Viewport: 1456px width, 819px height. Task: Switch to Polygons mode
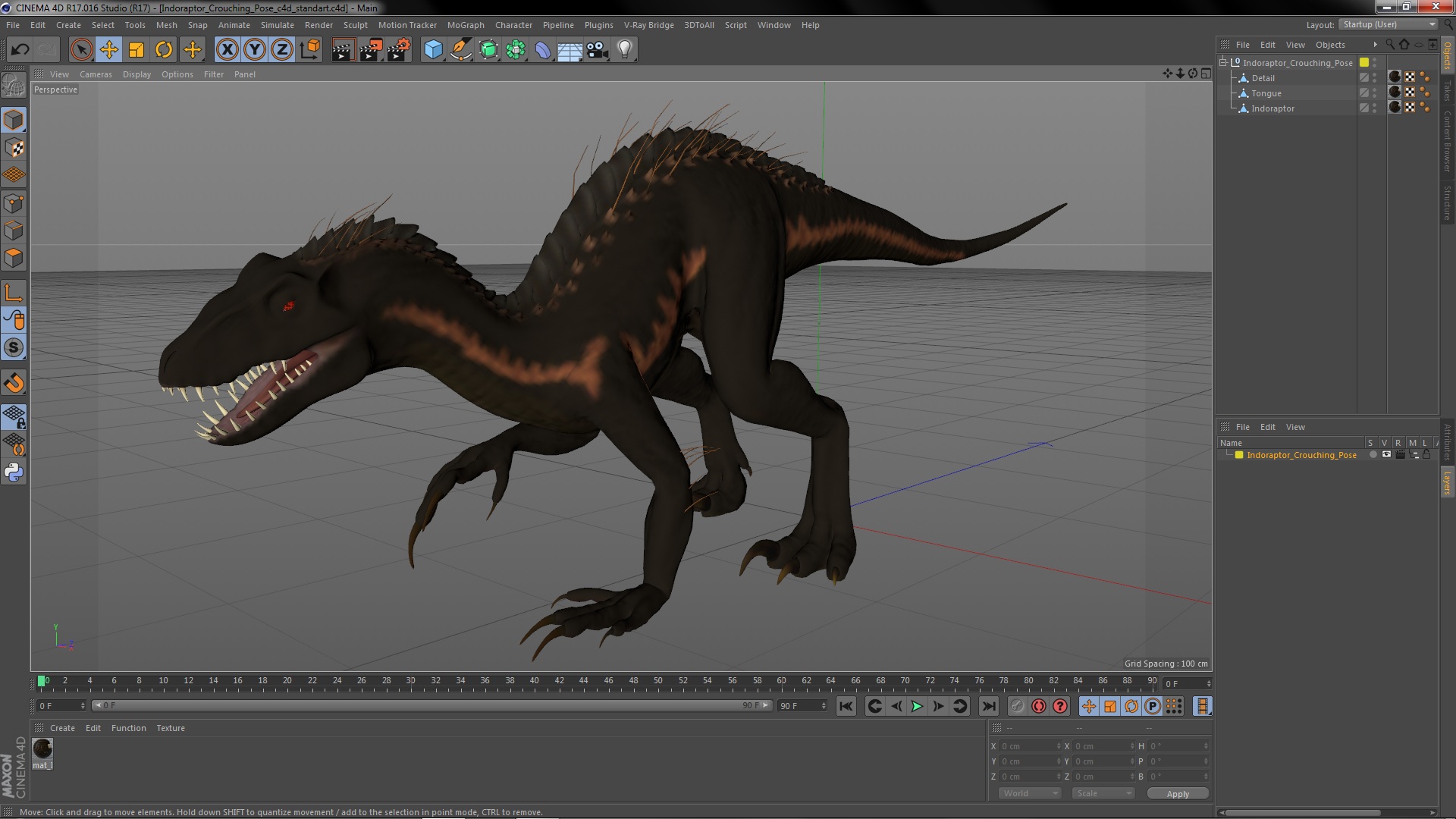[x=14, y=258]
